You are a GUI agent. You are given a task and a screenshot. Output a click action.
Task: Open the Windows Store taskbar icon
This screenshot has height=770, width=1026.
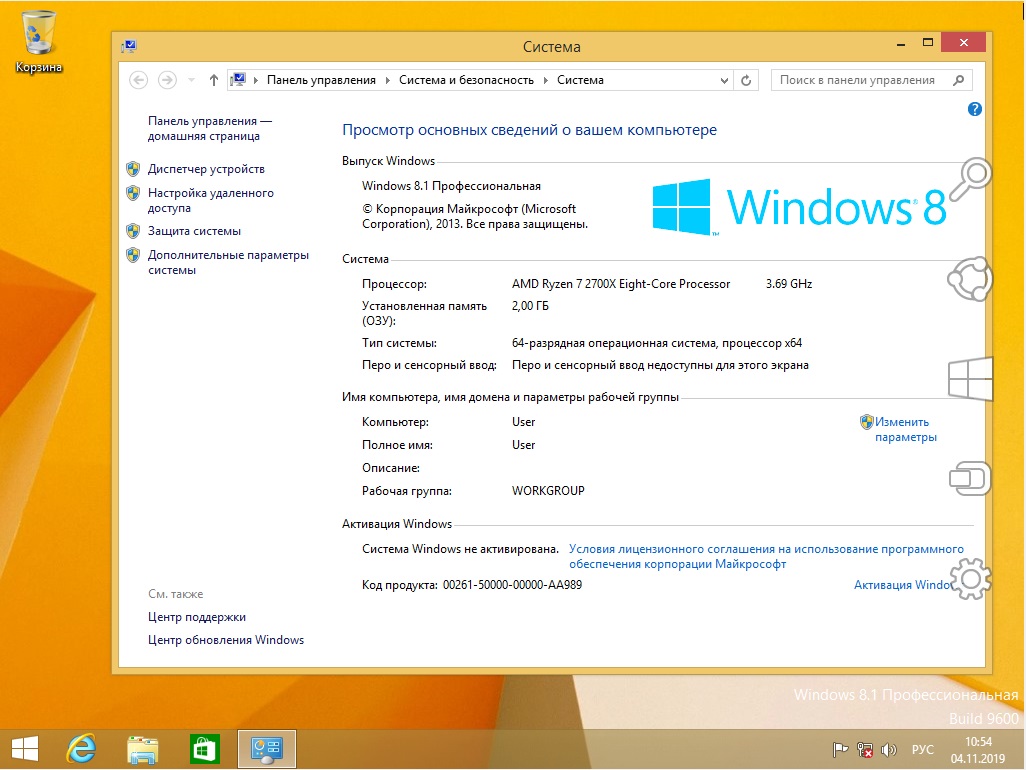(x=204, y=748)
